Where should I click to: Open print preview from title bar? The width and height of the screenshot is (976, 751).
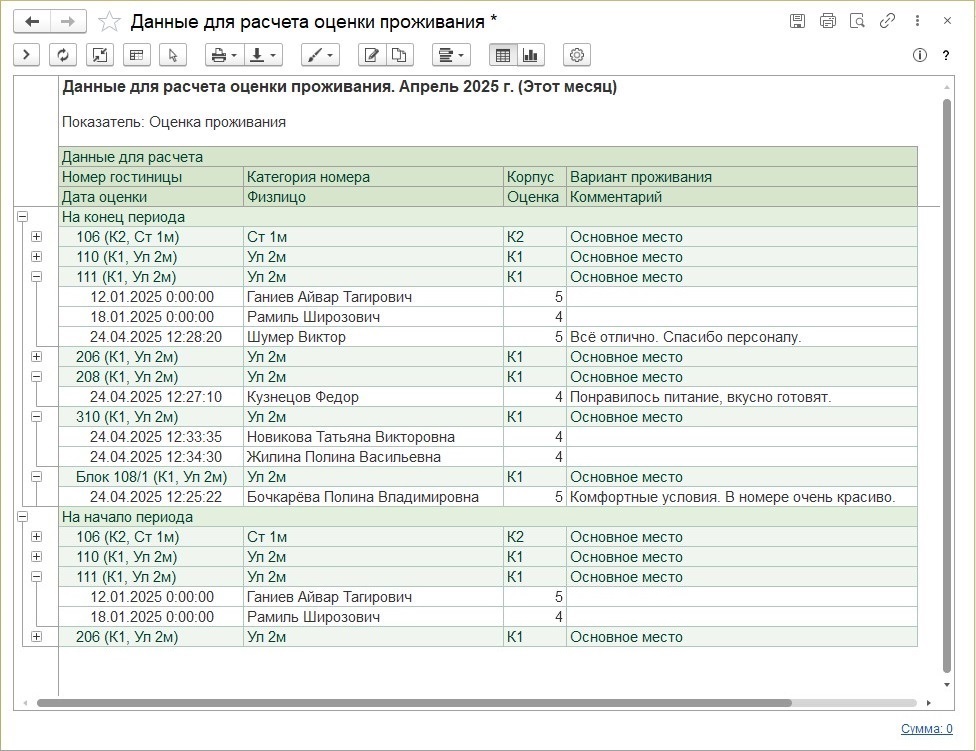click(857, 21)
